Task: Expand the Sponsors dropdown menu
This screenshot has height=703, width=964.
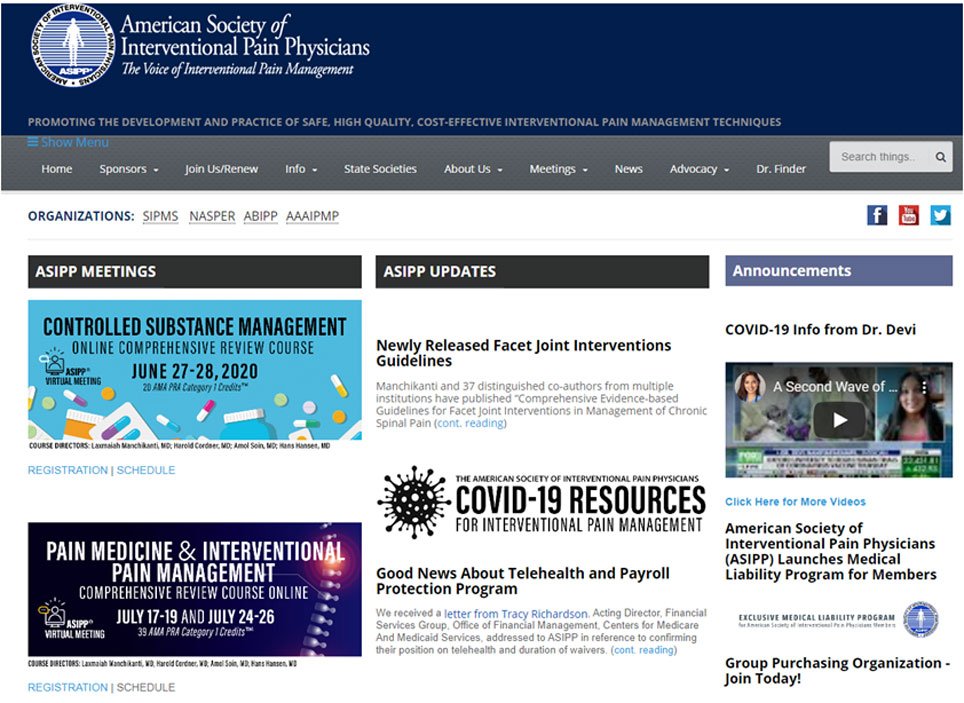Action: (128, 169)
